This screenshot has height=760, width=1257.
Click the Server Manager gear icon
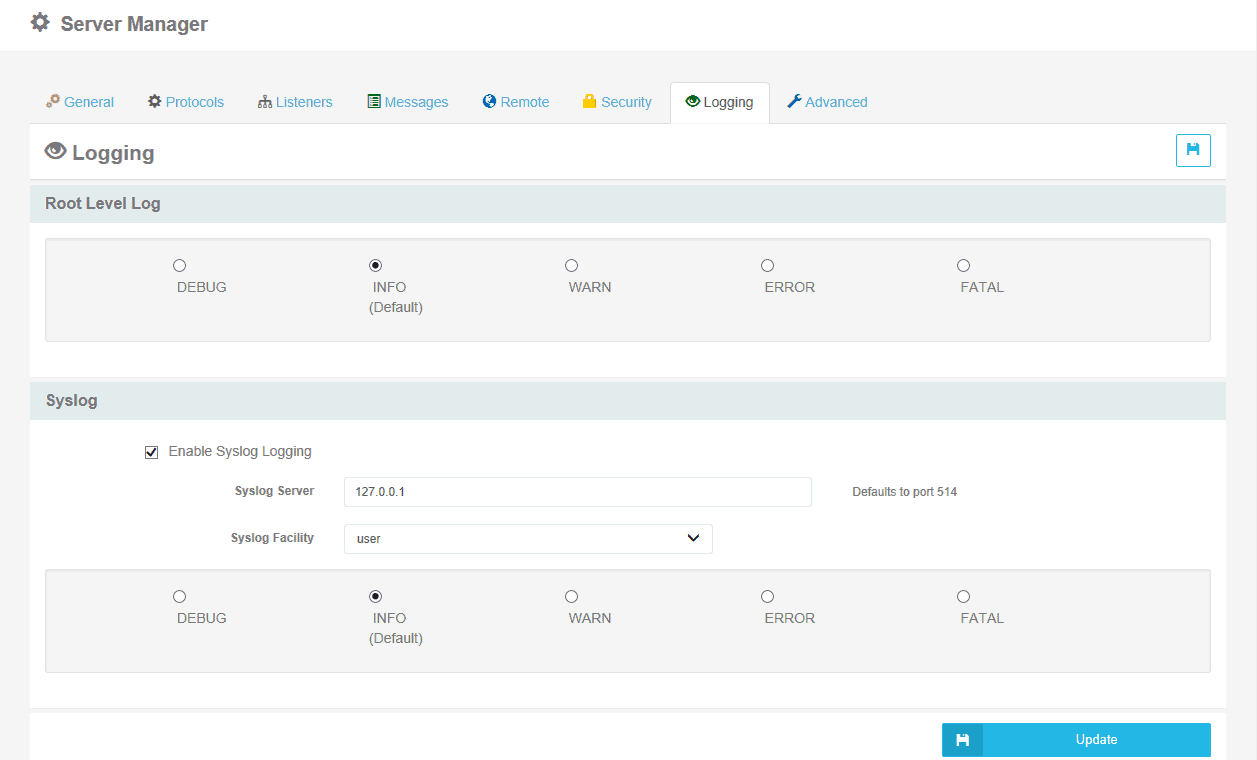click(x=39, y=22)
